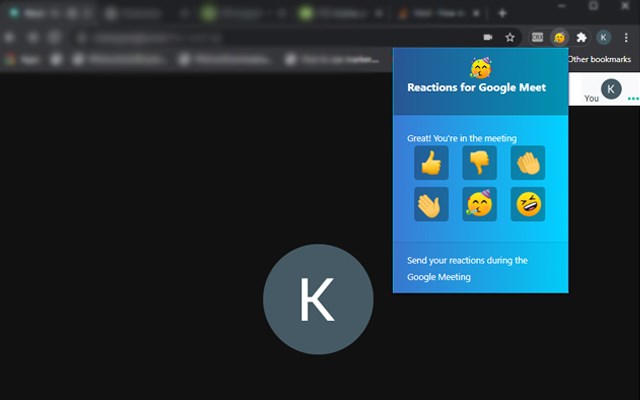Image resolution: width=640 pixels, height=400 pixels.
Task: Click the party face logo in popup header
Action: (480, 68)
